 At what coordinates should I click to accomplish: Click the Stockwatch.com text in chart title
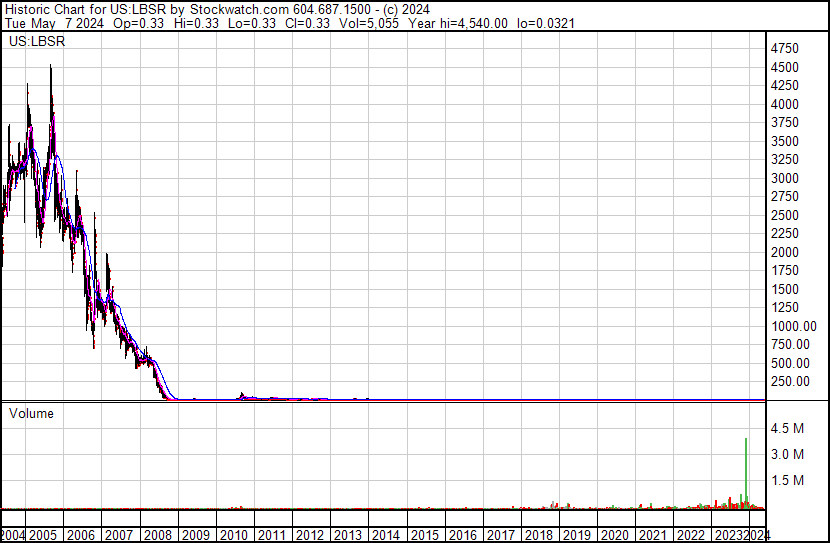click(x=240, y=10)
